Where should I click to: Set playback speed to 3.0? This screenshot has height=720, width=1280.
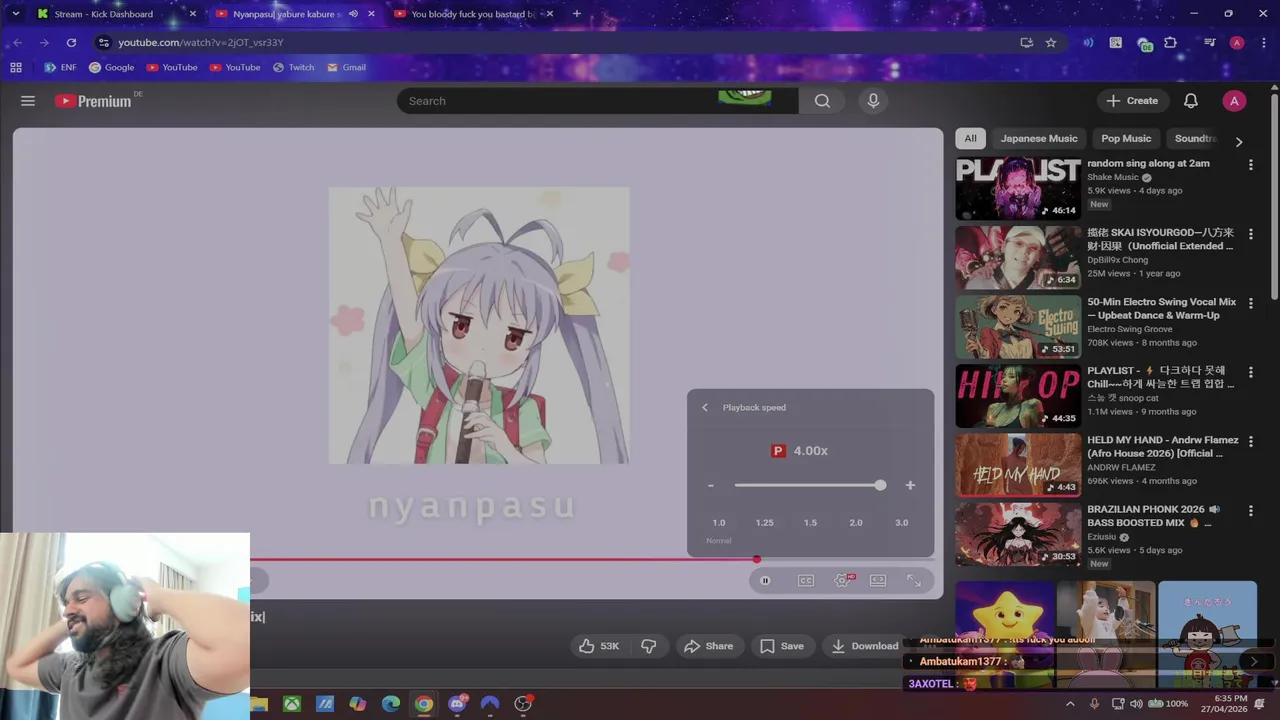901,523
